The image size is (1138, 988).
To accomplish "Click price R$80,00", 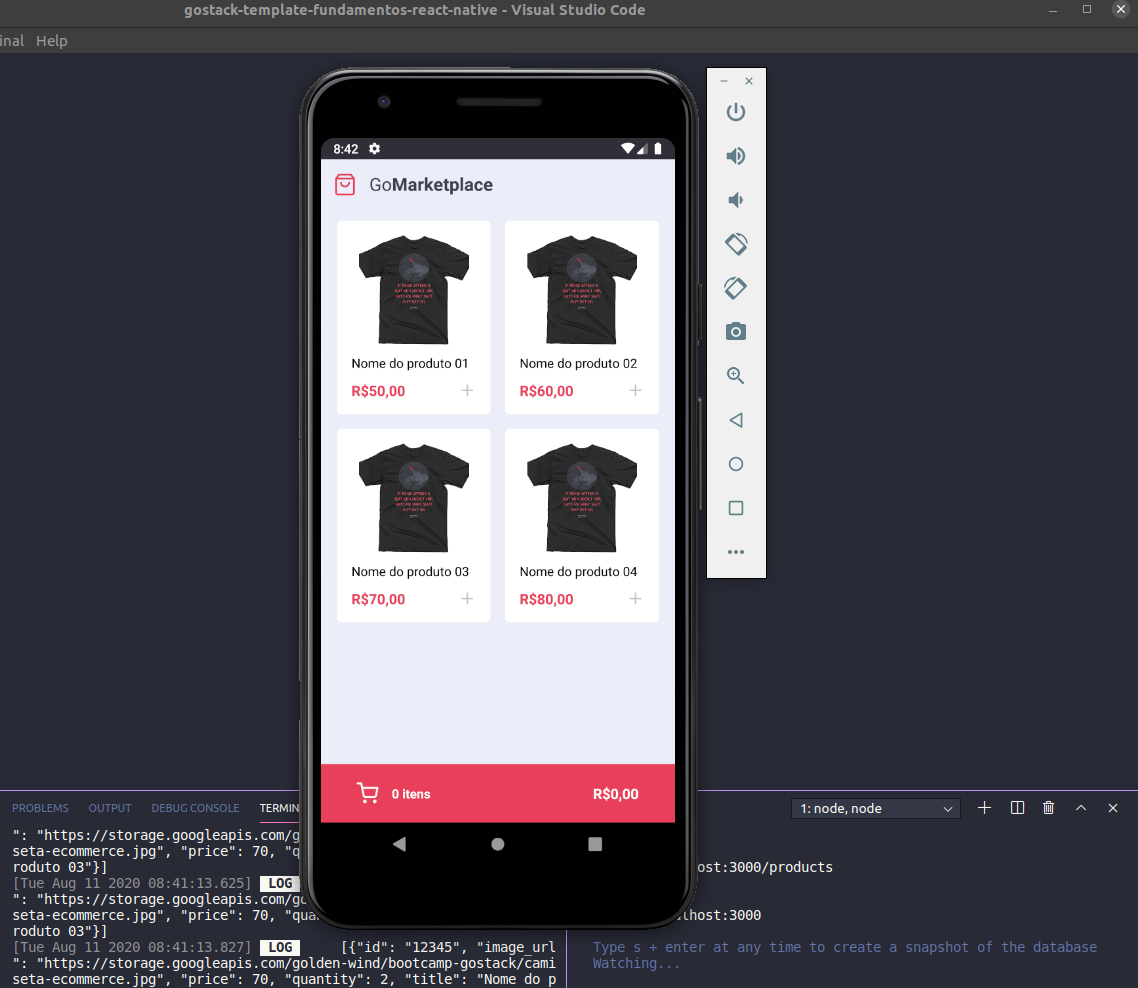I will (x=547, y=600).
